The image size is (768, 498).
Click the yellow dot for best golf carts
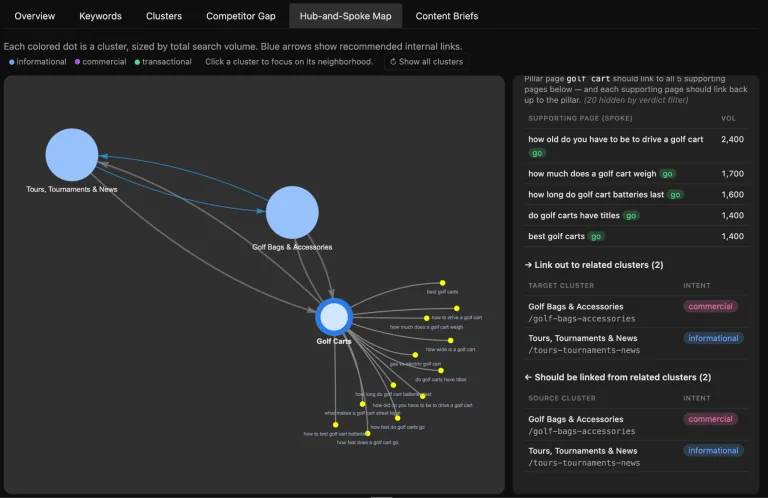(x=442, y=283)
